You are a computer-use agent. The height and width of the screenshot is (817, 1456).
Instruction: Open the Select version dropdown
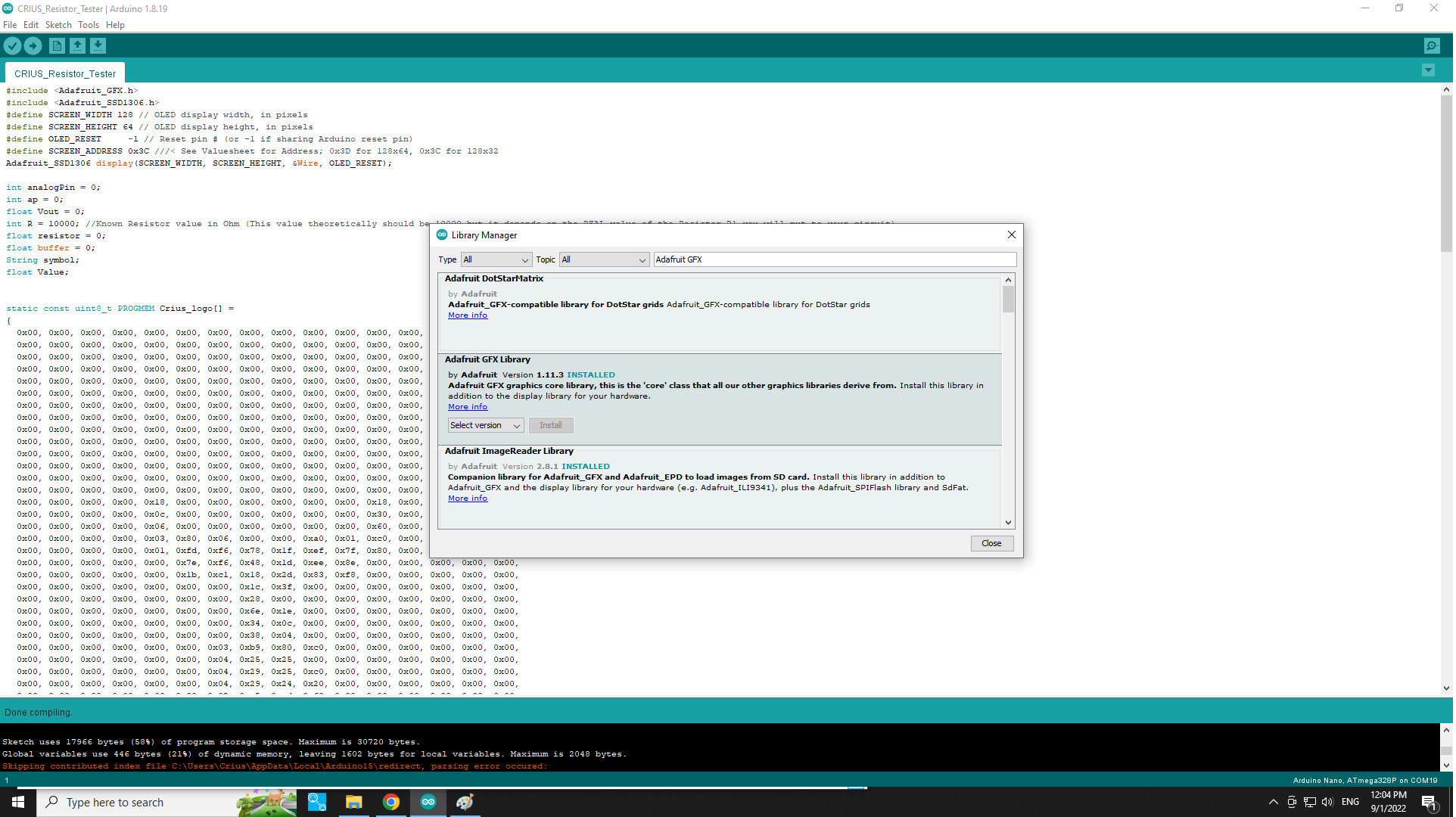pos(486,426)
